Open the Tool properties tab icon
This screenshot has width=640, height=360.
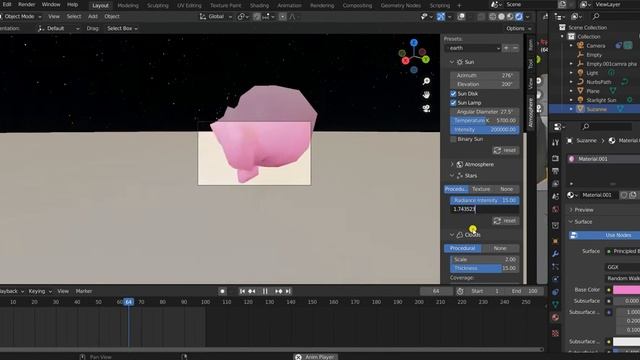555,142
